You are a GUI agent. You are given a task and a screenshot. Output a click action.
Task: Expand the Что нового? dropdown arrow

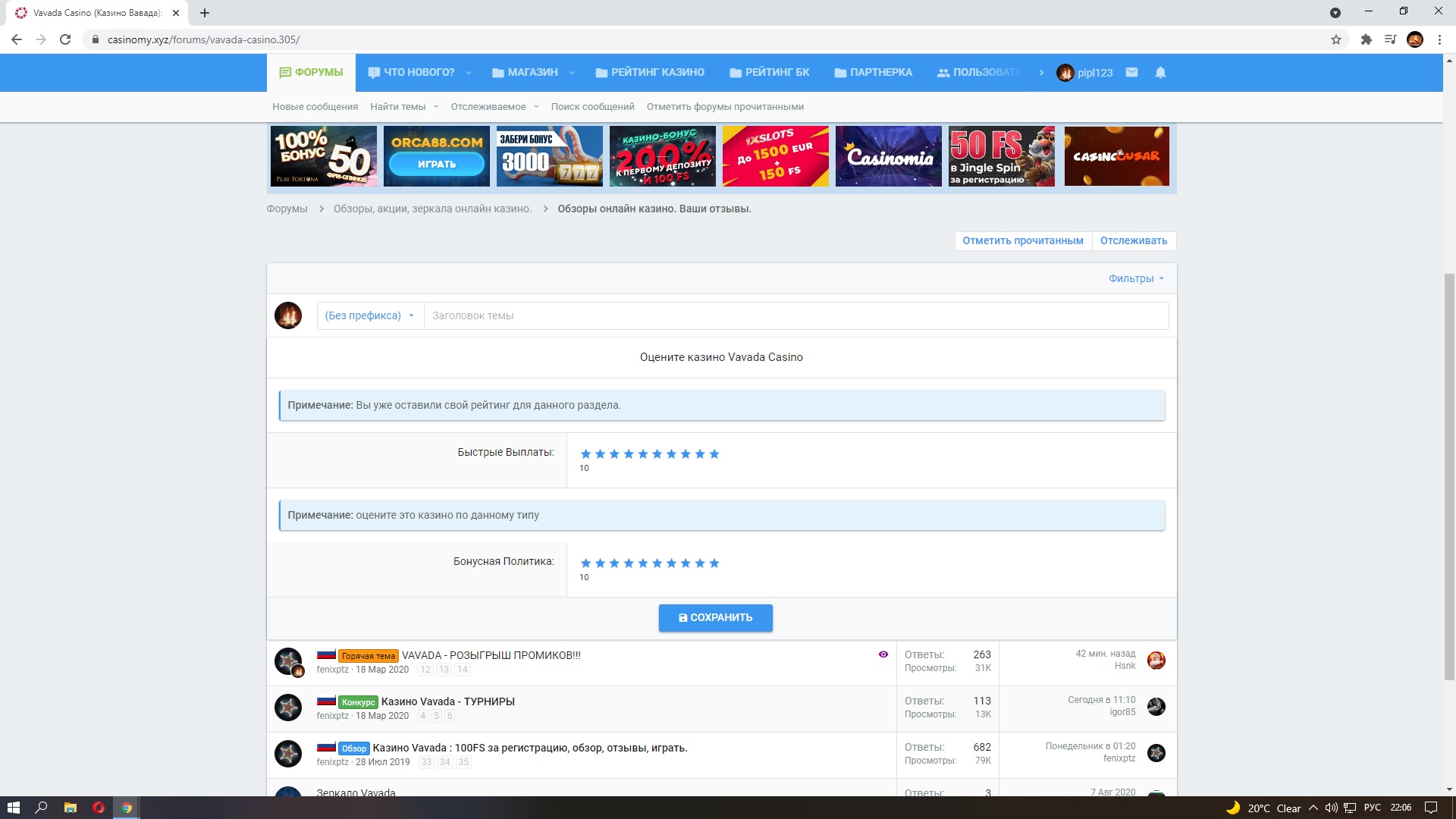pos(469,73)
